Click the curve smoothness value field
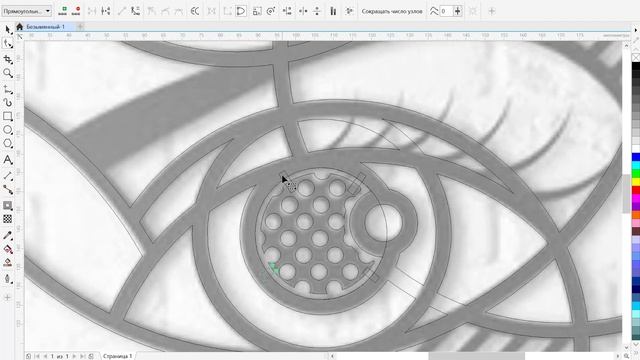This screenshot has height=360, width=640. [x=446, y=11]
